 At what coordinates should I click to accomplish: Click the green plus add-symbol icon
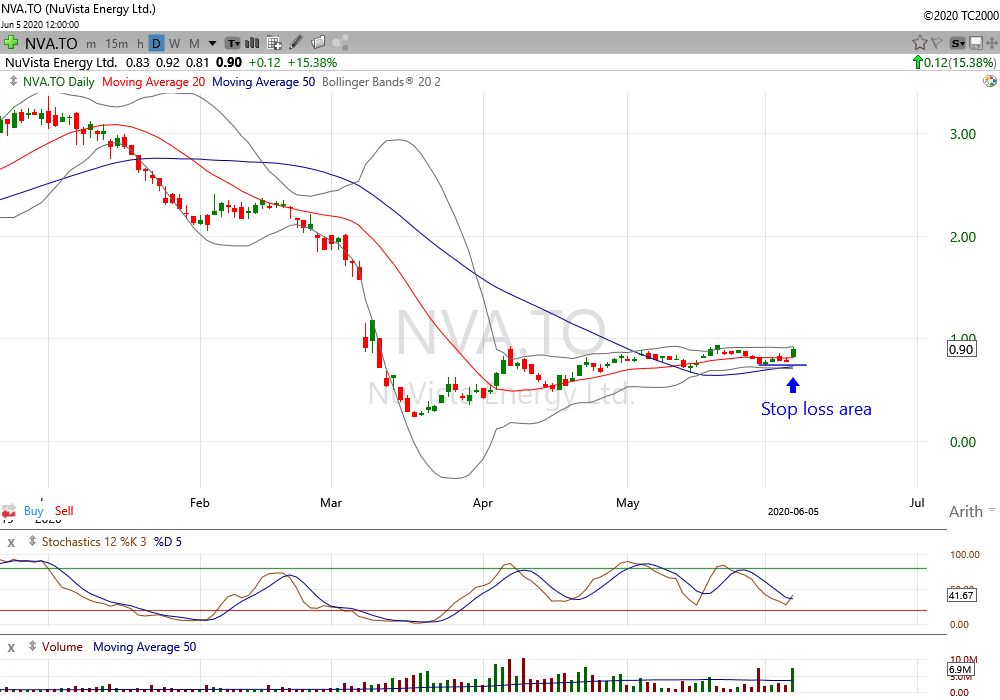(11, 43)
